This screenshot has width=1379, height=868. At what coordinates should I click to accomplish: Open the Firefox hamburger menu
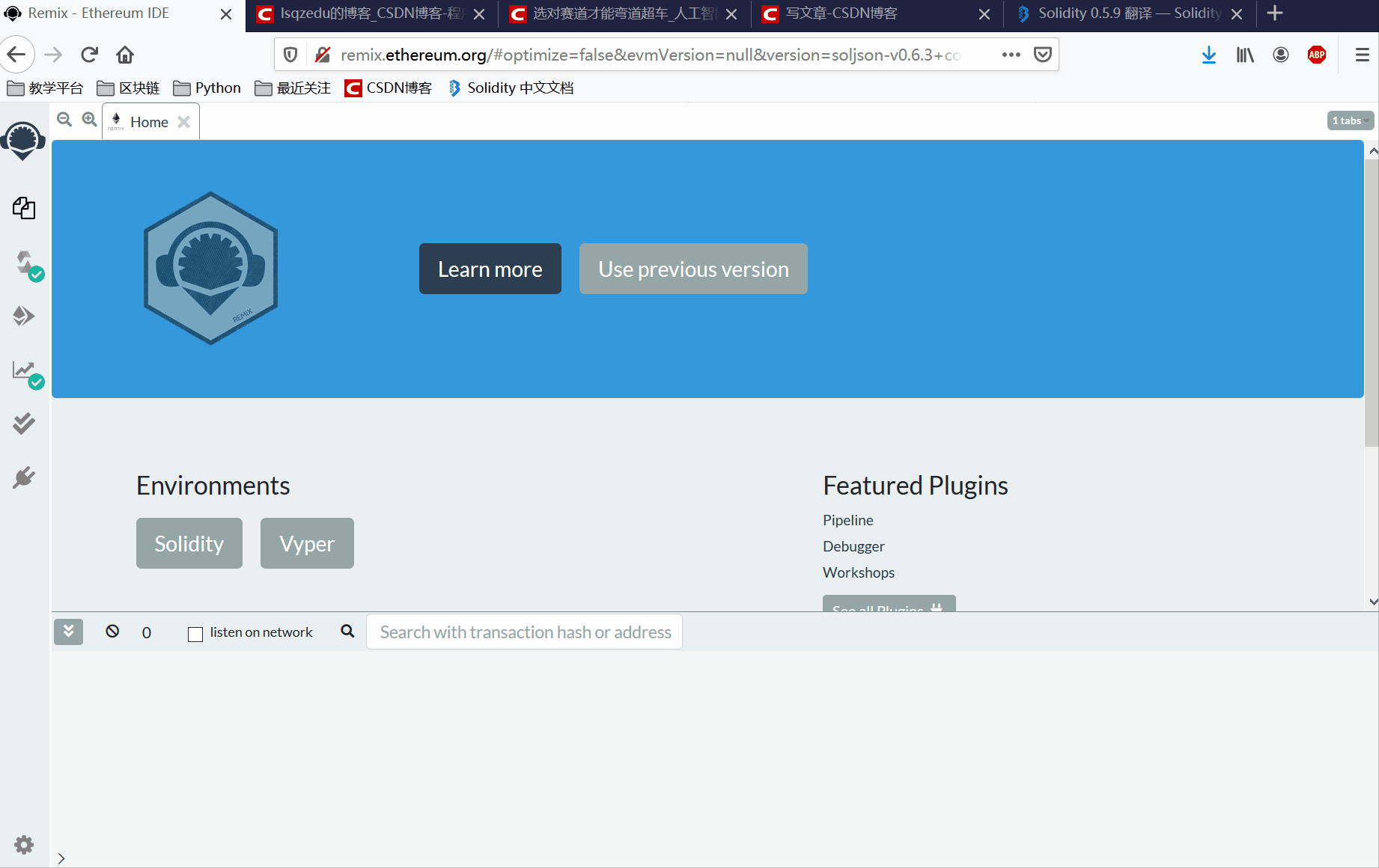1363,55
